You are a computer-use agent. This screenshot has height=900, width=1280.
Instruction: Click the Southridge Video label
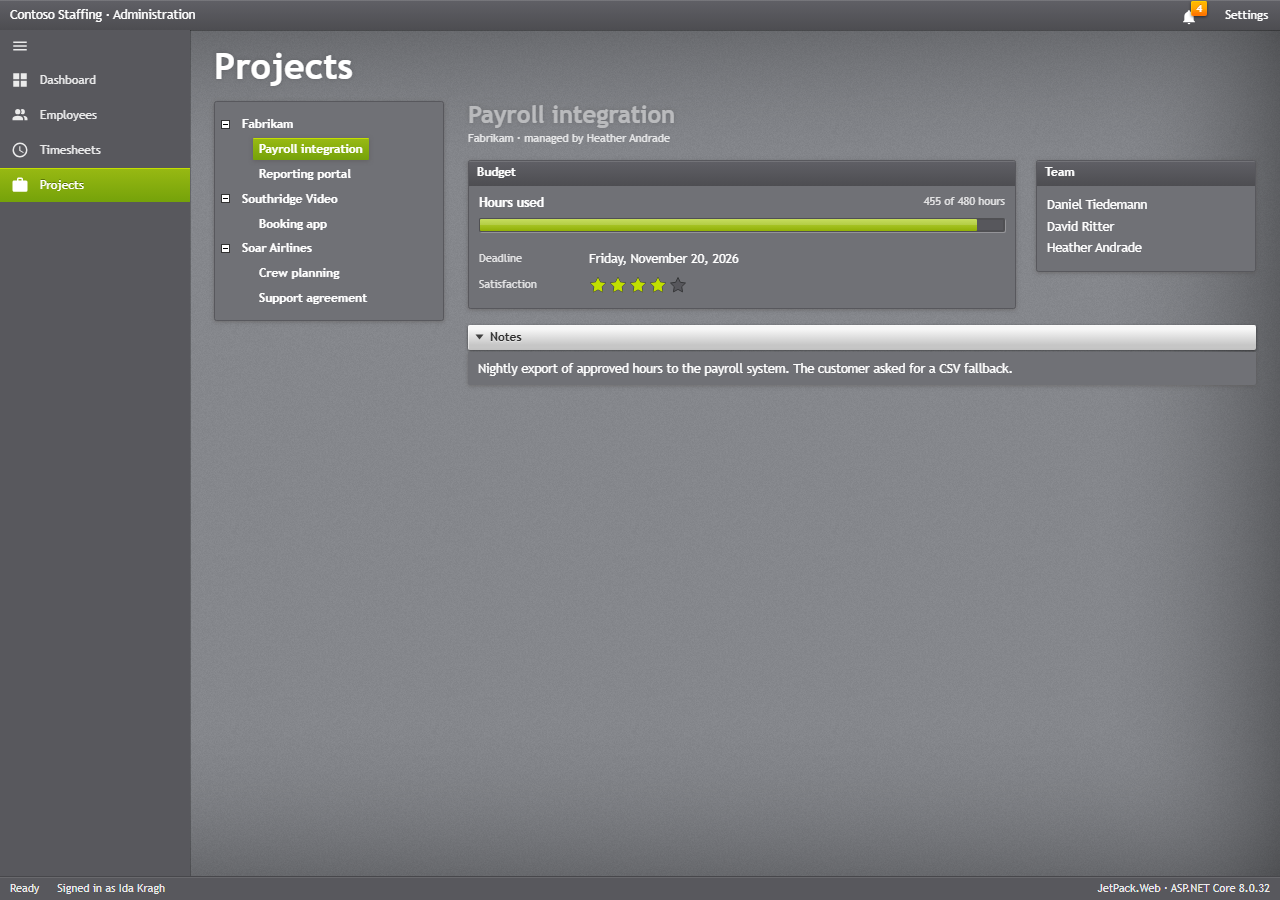coord(290,199)
